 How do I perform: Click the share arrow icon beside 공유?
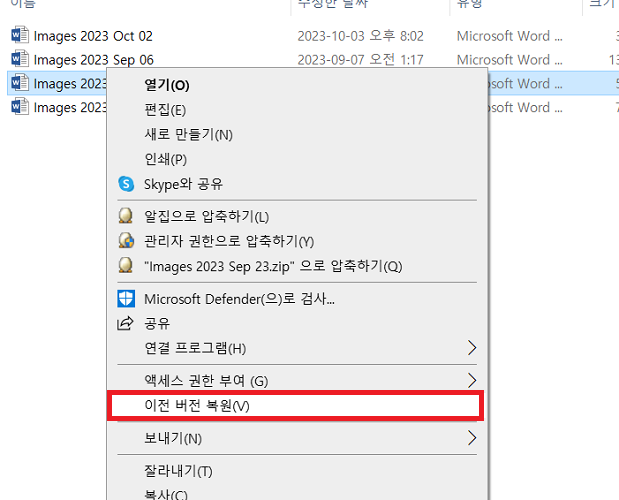[126, 323]
